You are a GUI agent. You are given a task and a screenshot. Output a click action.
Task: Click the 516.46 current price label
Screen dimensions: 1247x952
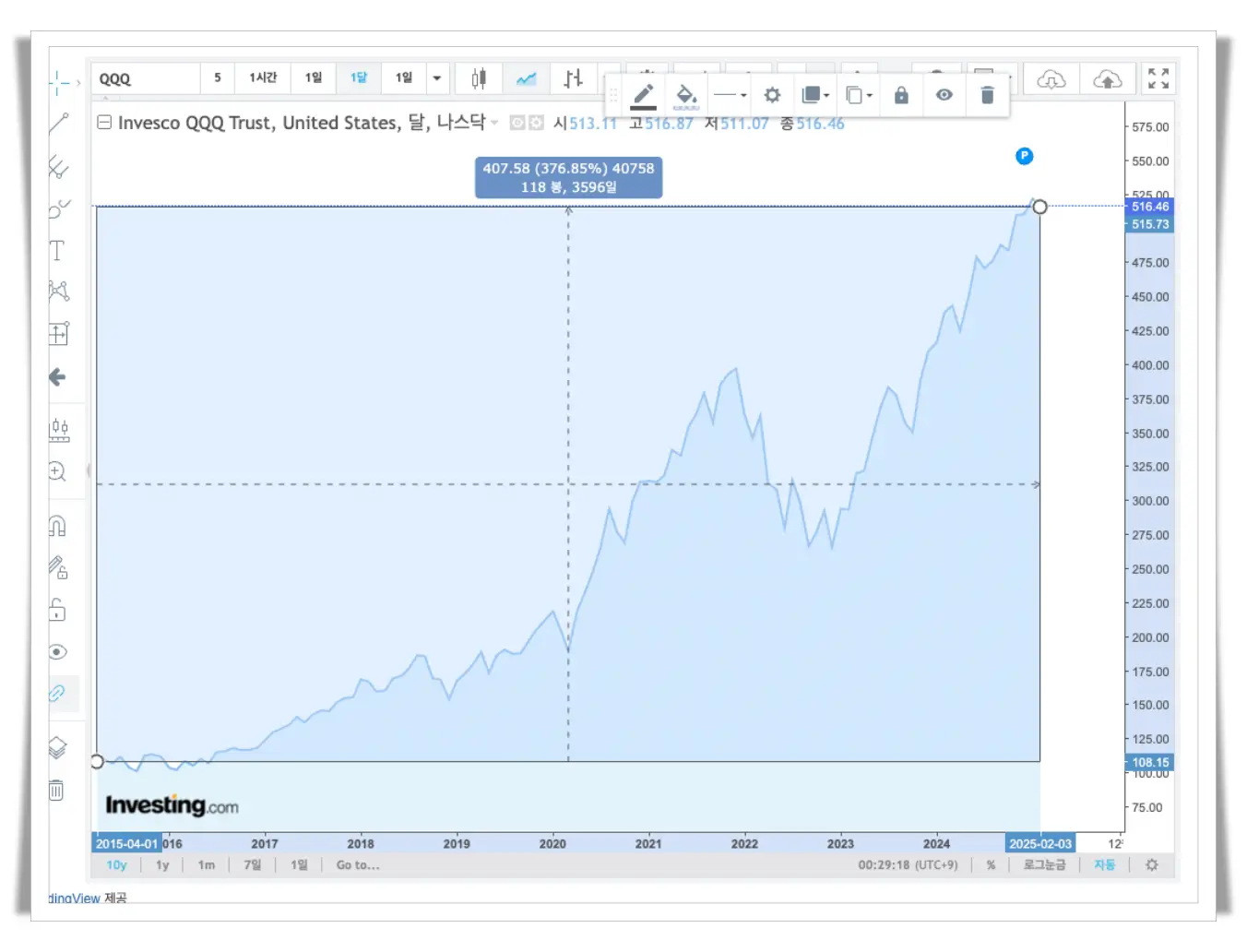coord(1149,207)
